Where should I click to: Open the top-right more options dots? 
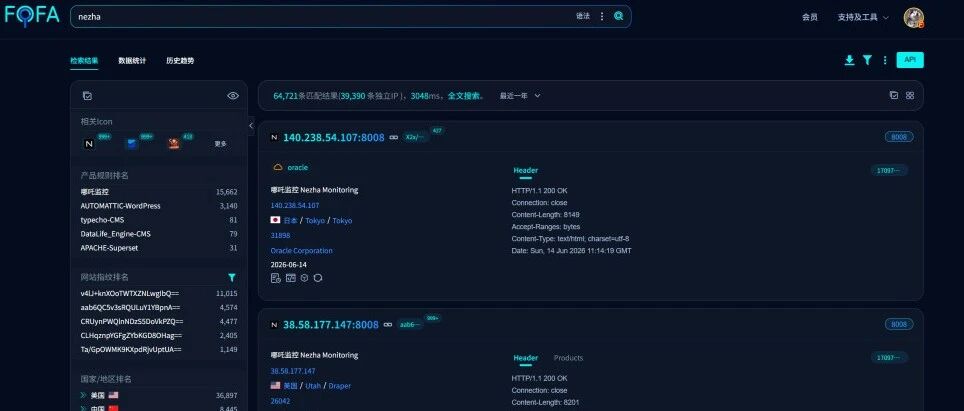885,60
